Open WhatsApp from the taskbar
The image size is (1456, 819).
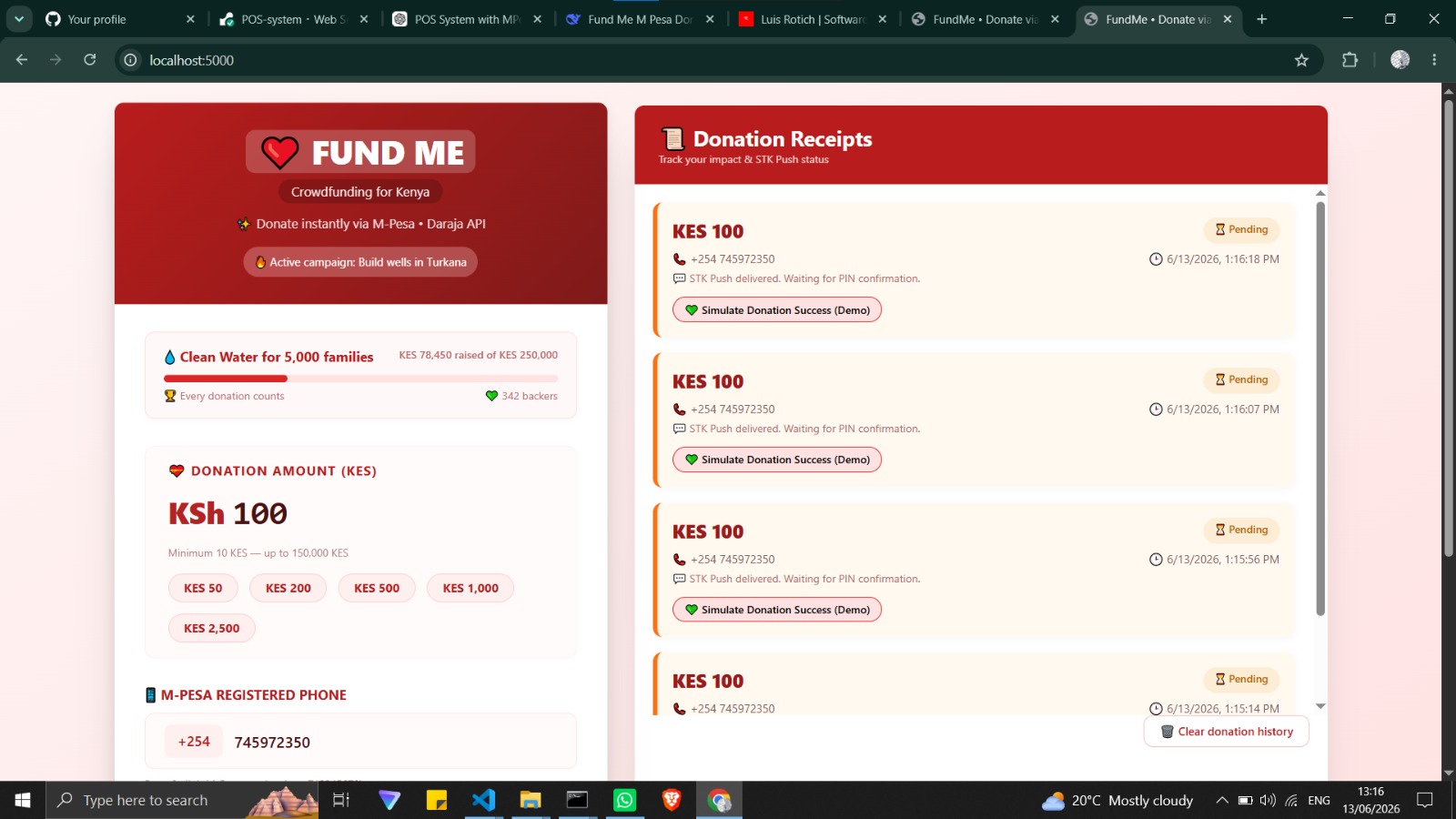pyautogui.click(x=624, y=801)
